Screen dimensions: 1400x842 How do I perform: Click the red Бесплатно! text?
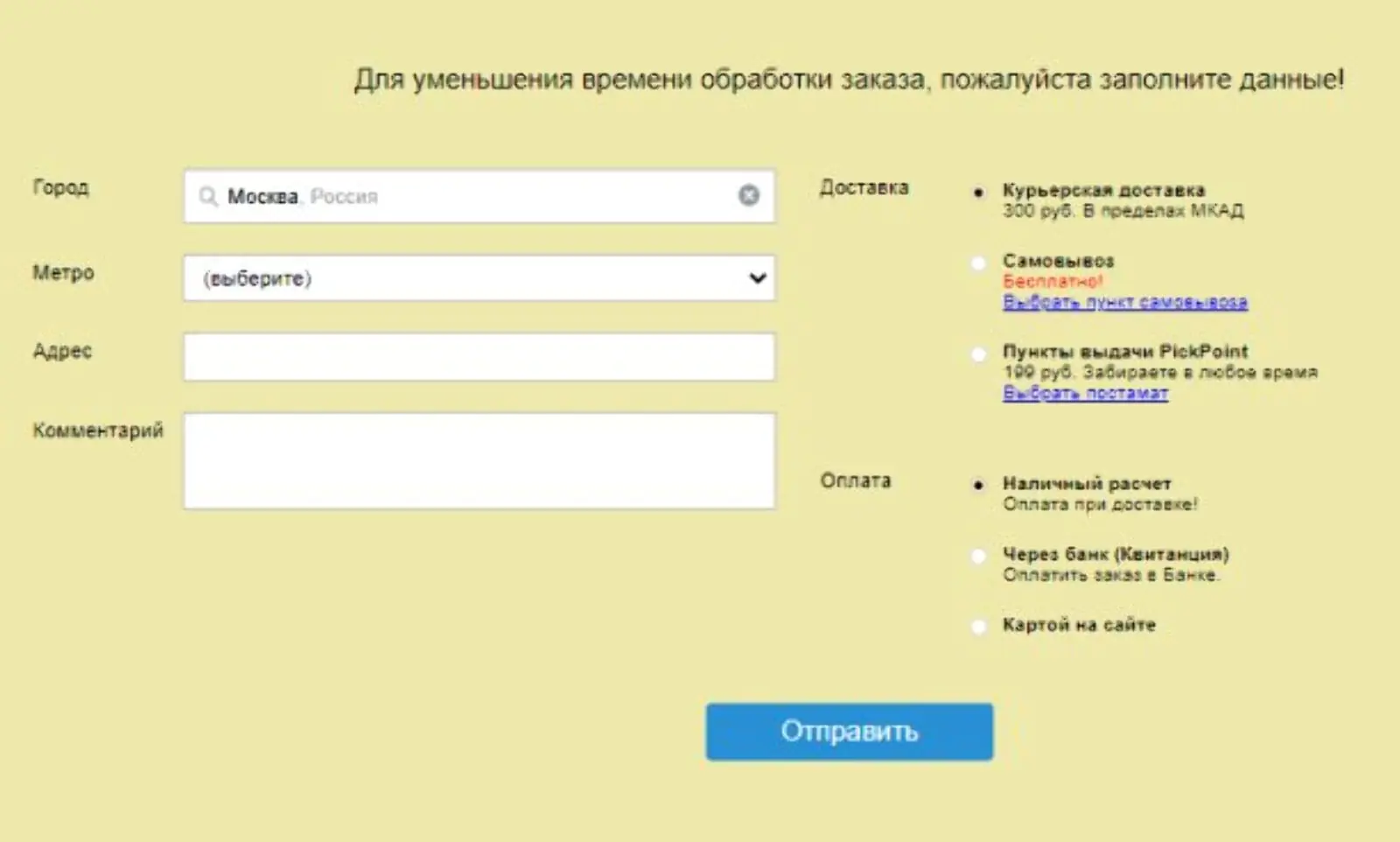point(1053,281)
